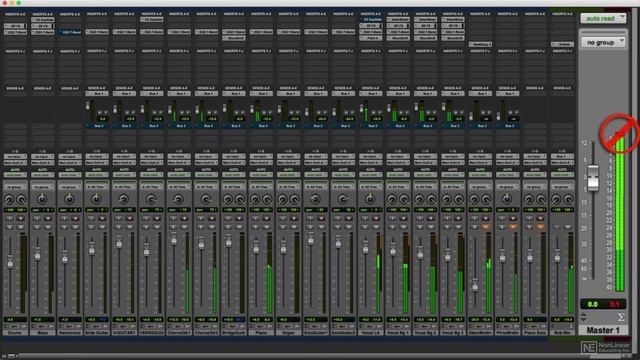Open the Piano automation mode selector
Viewport: 640px width, 360px height.
(x=261, y=175)
